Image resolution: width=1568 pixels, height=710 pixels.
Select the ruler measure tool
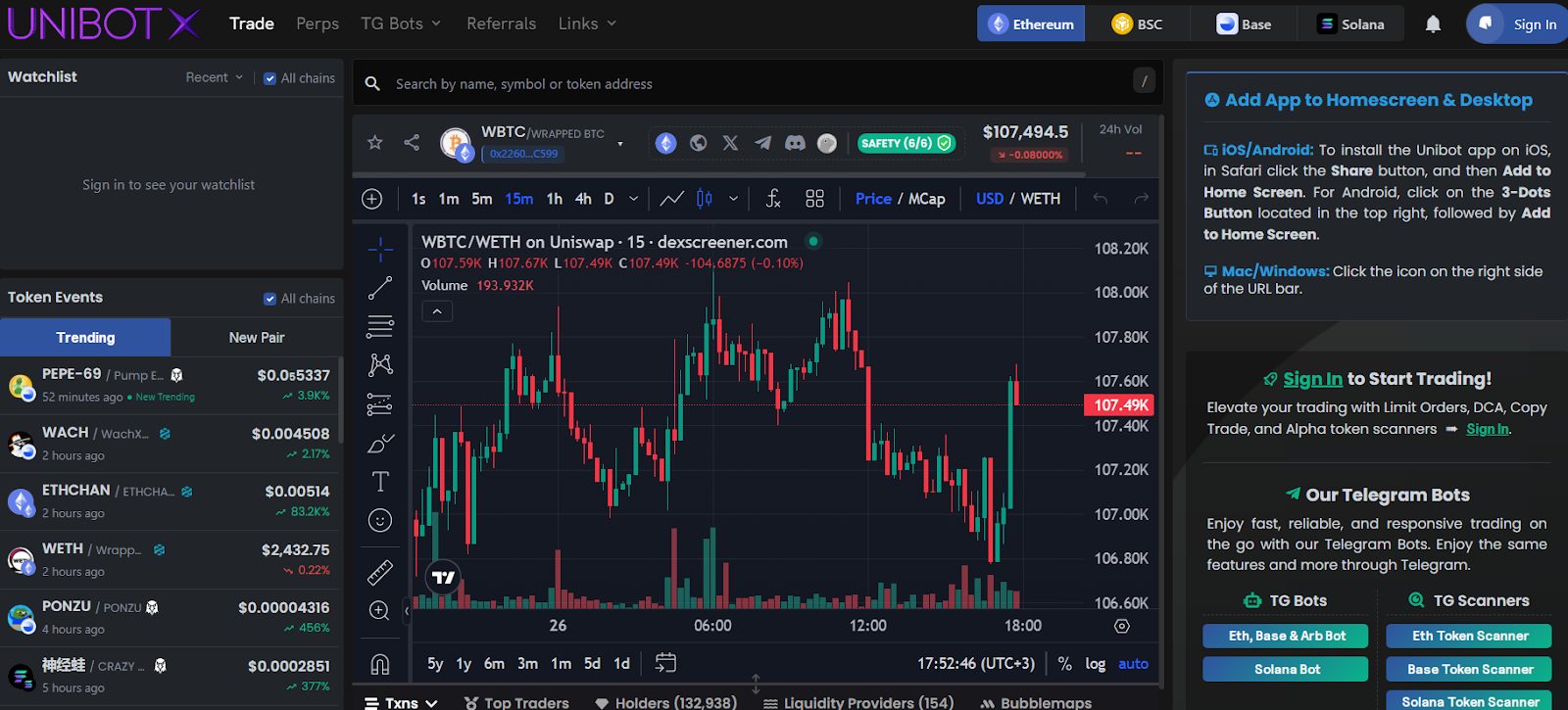[380, 571]
